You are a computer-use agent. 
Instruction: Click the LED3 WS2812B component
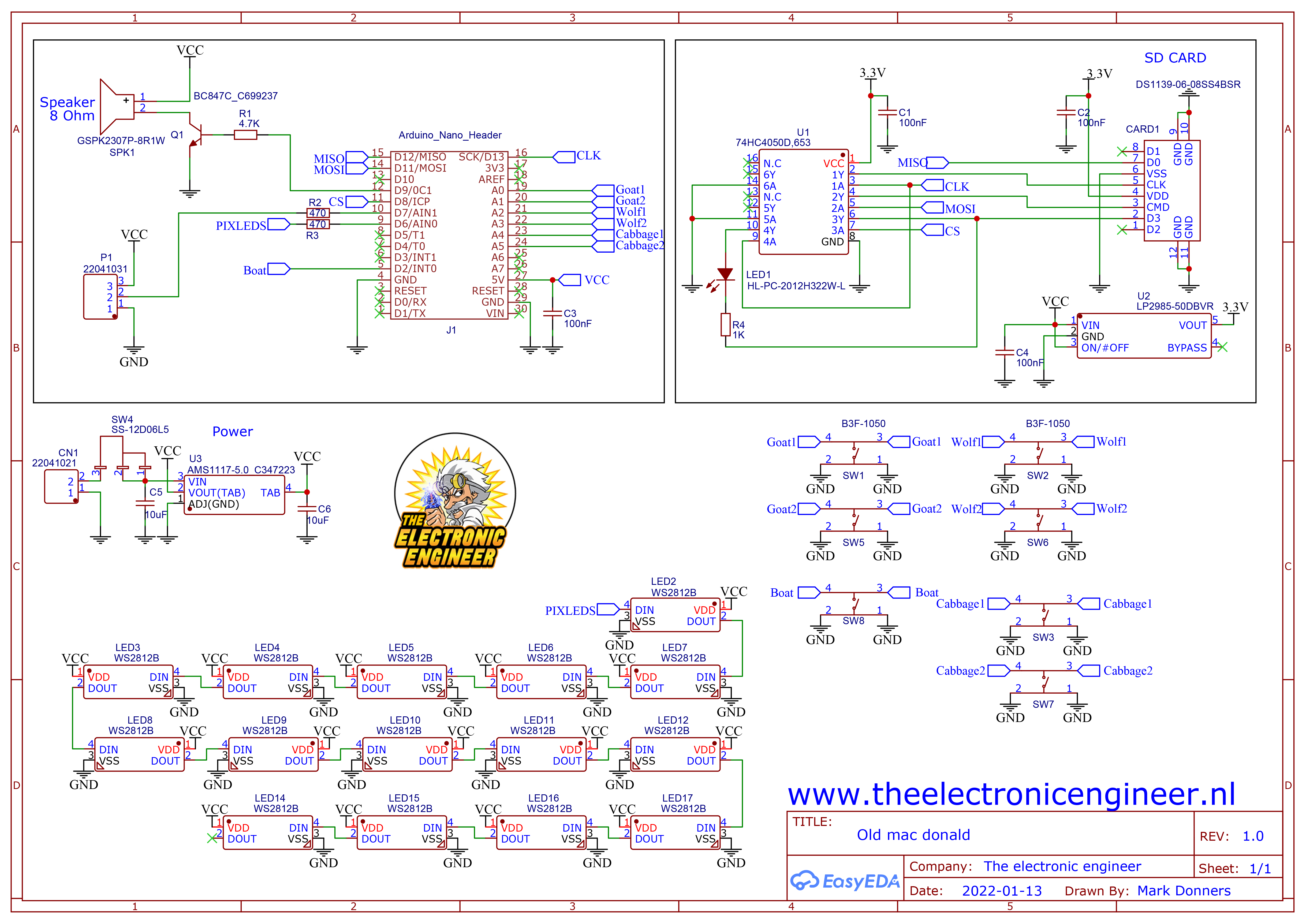point(128,682)
